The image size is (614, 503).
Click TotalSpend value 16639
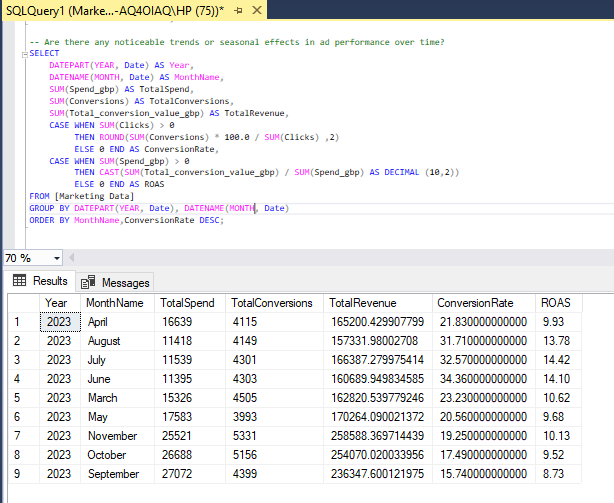point(190,322)
